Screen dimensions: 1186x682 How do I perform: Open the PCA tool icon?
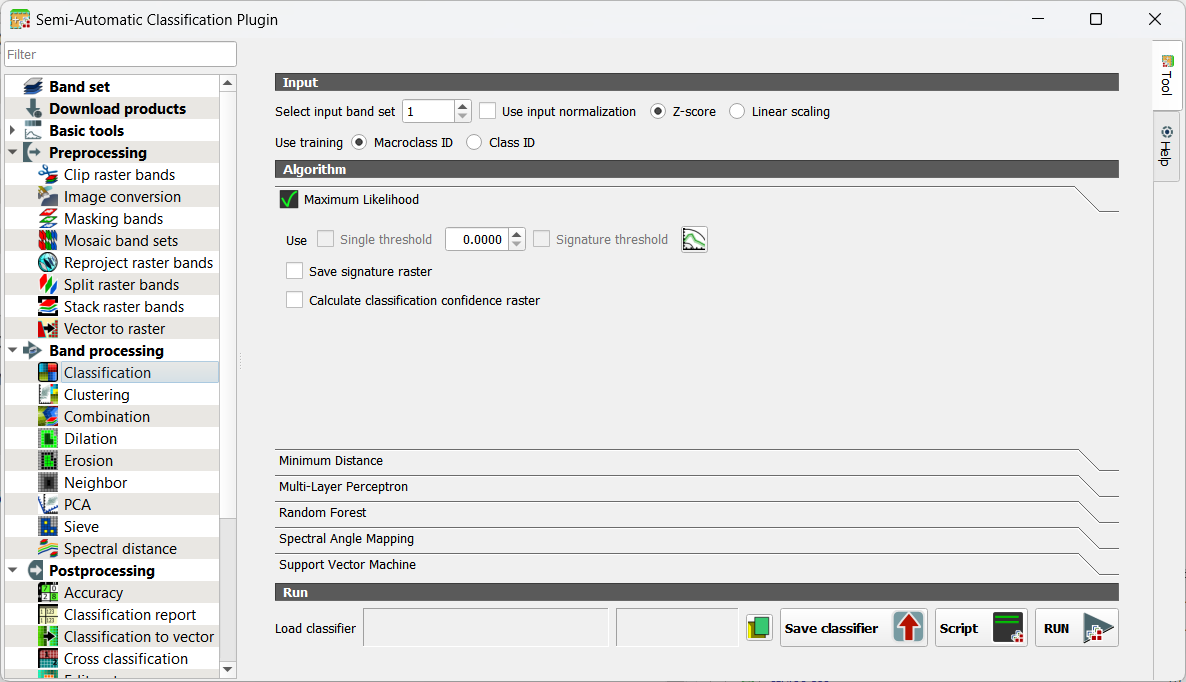pos(48,505)
